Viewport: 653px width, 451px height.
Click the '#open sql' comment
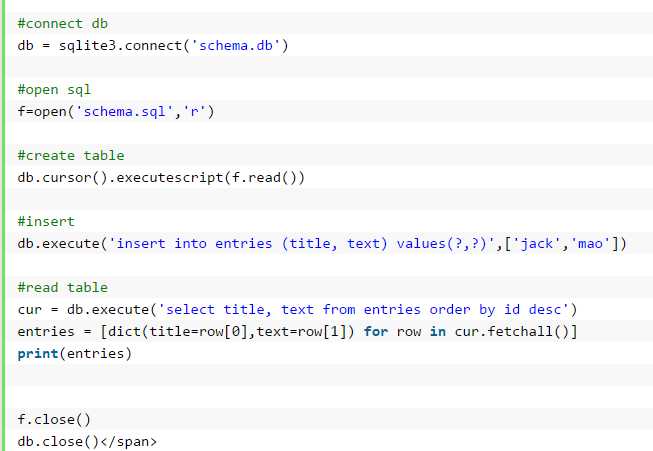pos(54,90)
